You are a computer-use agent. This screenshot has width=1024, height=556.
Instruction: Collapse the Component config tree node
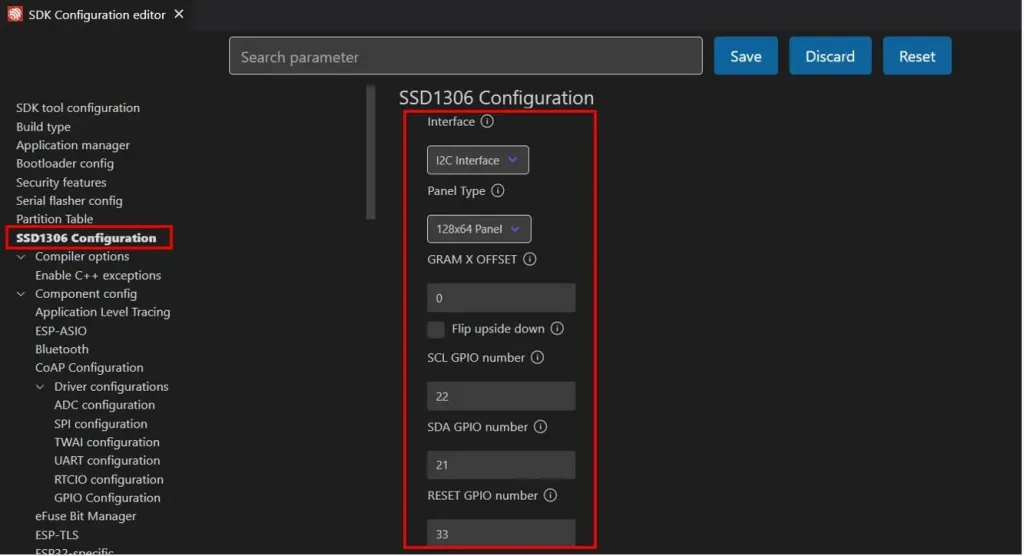click(x=22, y=294)
